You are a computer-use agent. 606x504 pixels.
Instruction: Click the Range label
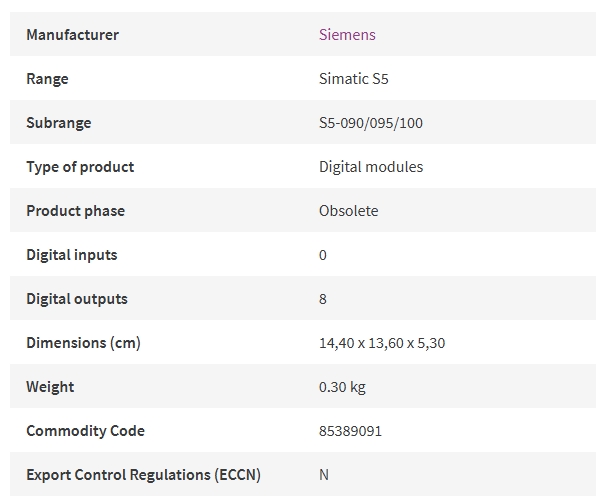pyautogui.click(x=48, y=79)
